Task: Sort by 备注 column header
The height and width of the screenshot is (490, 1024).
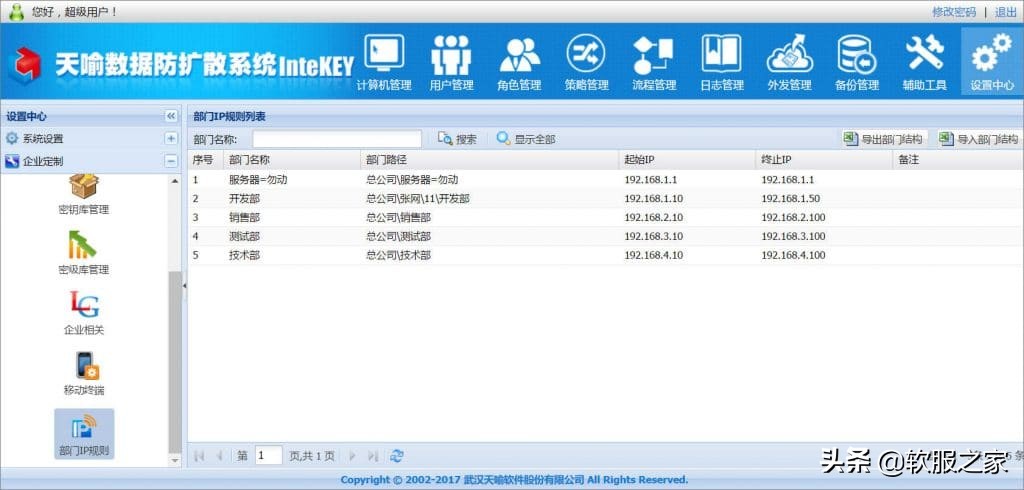Action: tap(957, 159)
